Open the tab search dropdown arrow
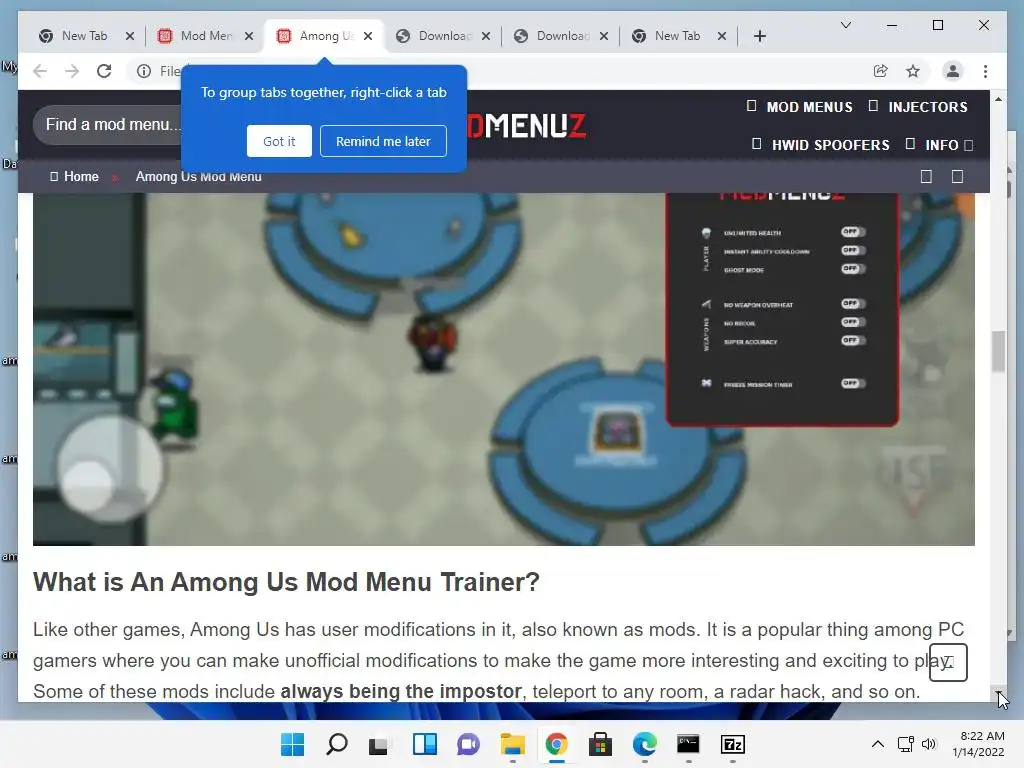This screenshot has width=1024, height=768. point(846,25)
